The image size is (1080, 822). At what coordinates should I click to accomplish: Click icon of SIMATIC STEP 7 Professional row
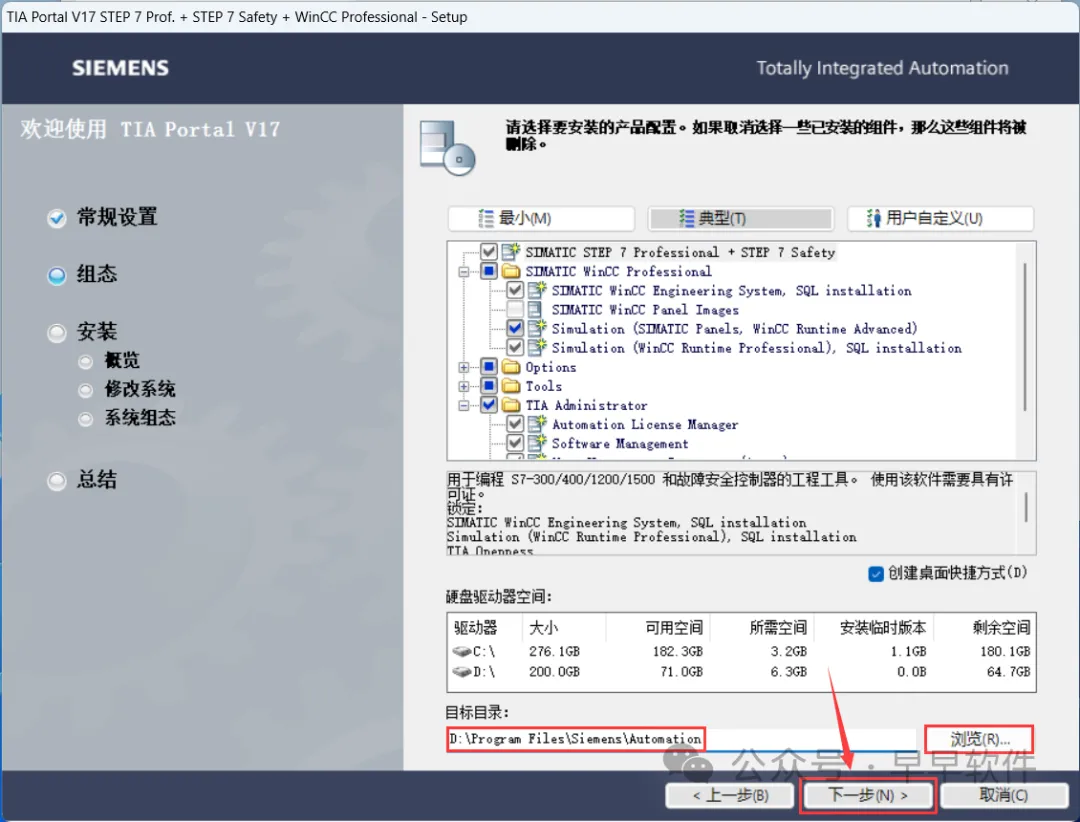pyautogui.click(x=511, y=251)
